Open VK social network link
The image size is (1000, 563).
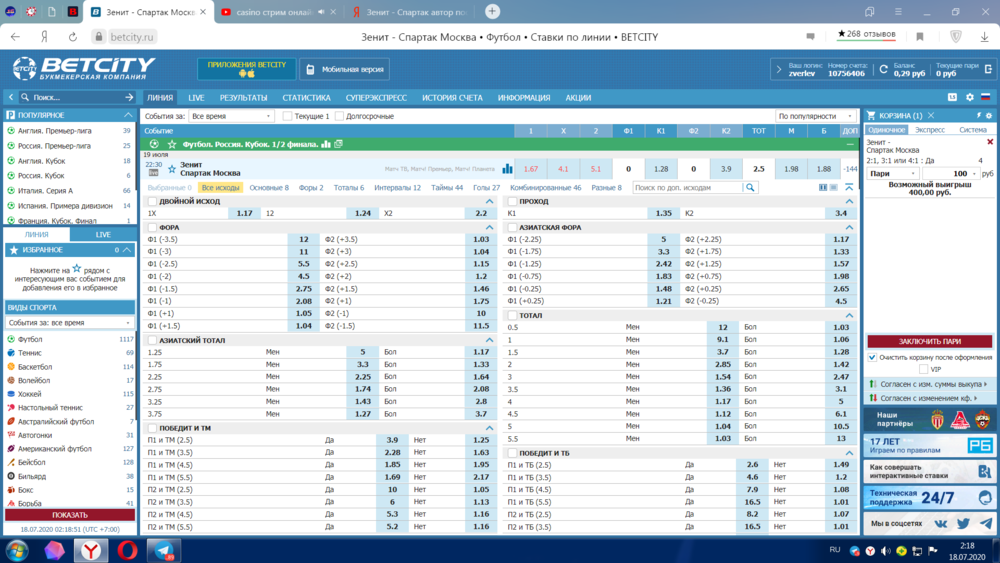pyautogui.click(x=941, y=523)
